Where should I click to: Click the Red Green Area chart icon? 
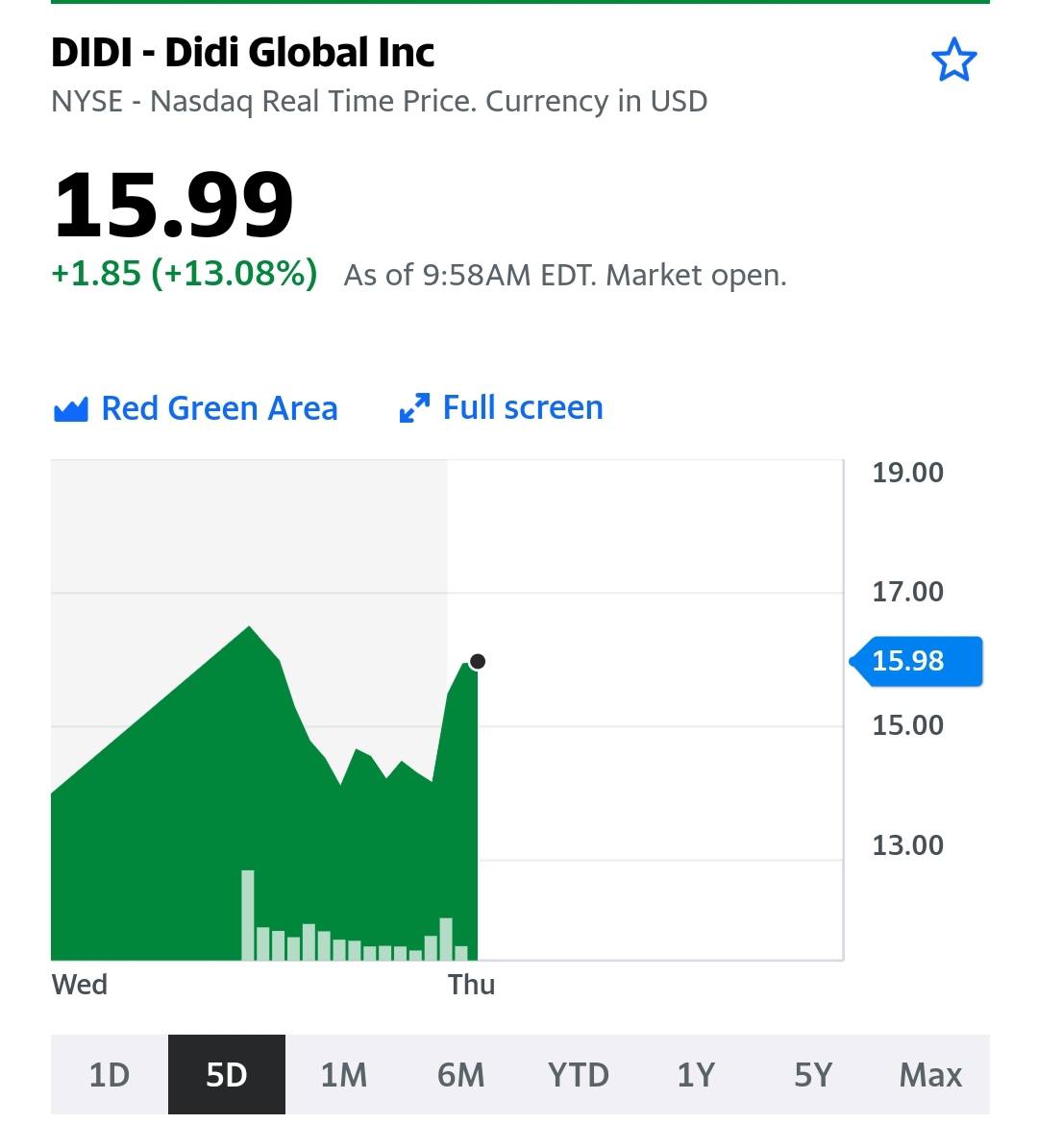71,409
